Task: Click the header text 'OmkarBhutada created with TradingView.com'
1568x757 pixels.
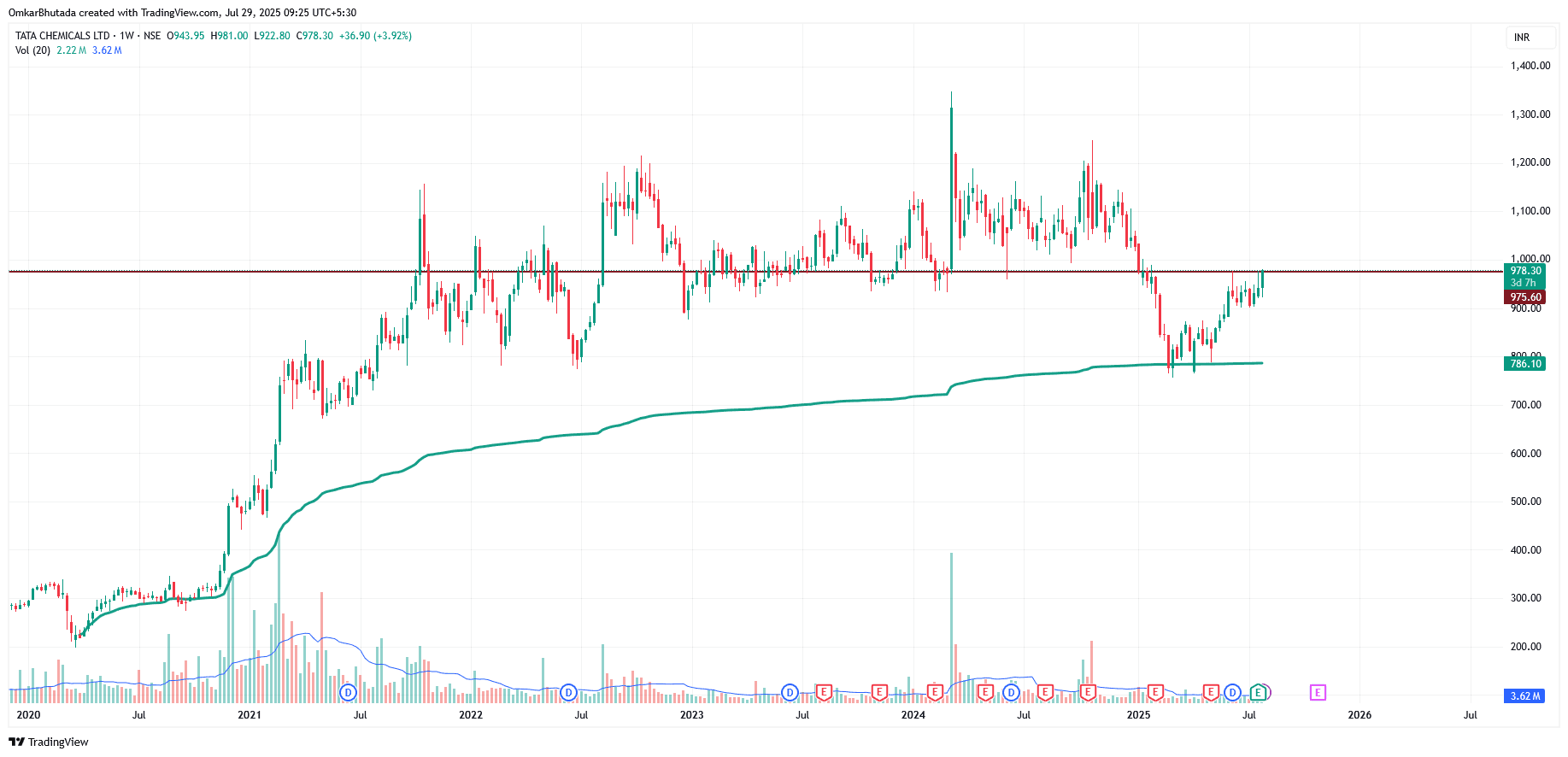Action: [x=114, y=13]
